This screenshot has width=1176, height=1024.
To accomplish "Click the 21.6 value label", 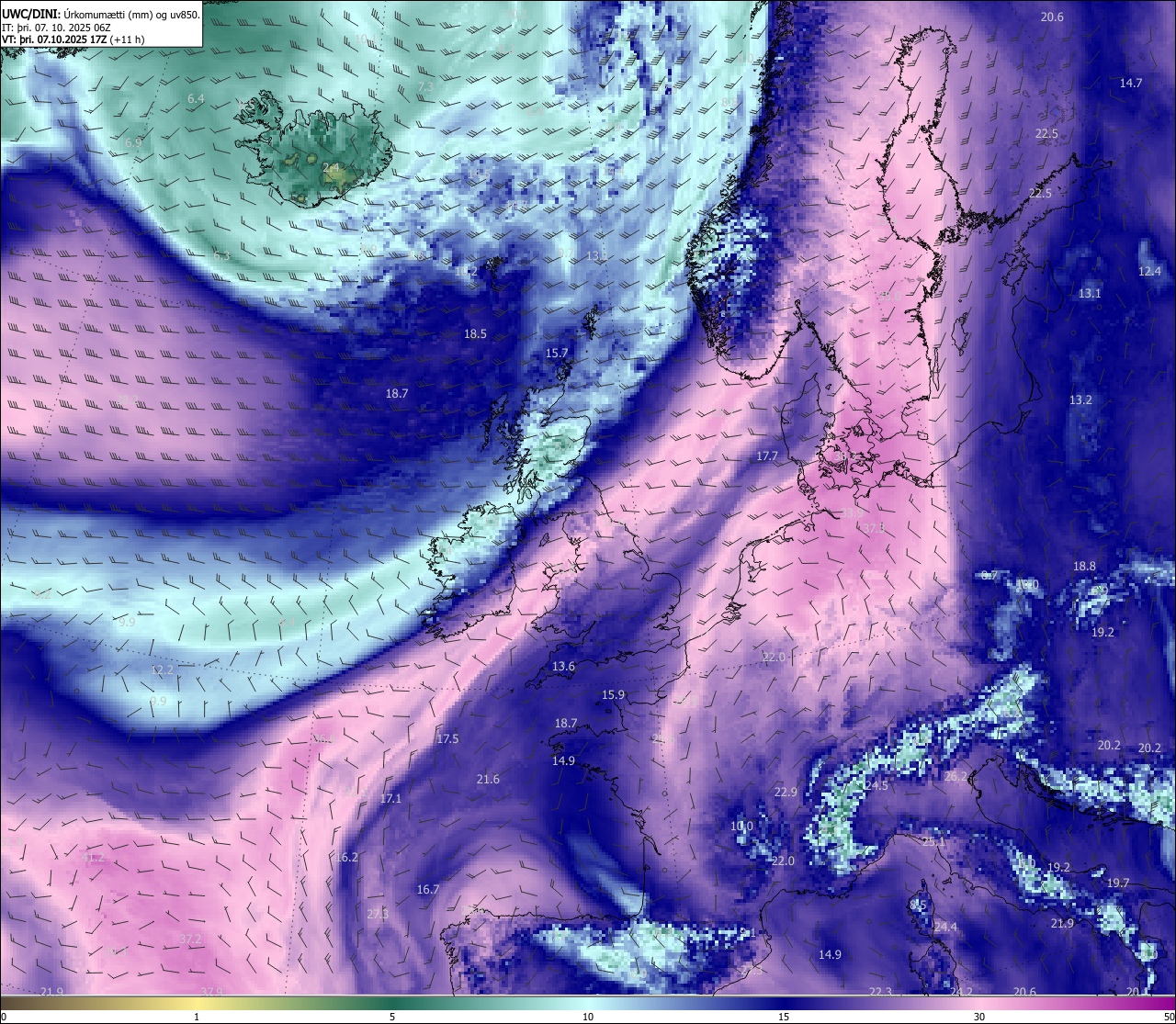I will click(x=488, y=779).
